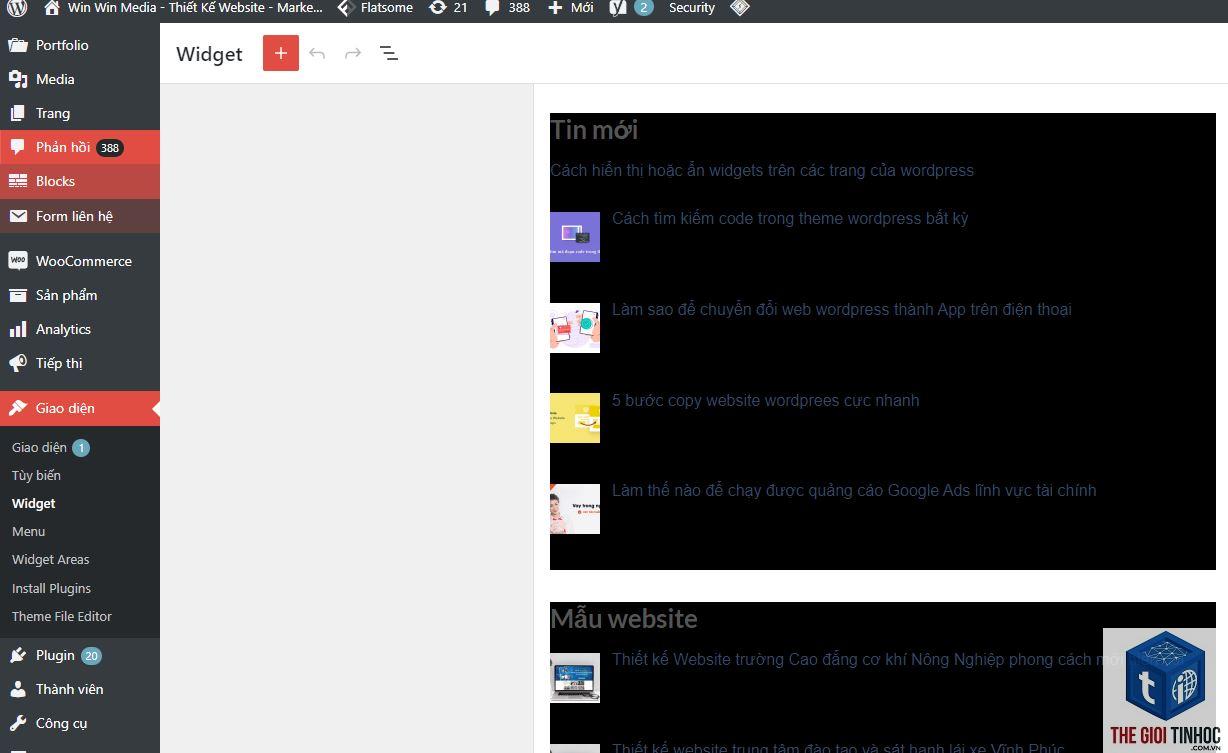
Task: Open the Security admin bar item
Action: click(x=692, y=8)
